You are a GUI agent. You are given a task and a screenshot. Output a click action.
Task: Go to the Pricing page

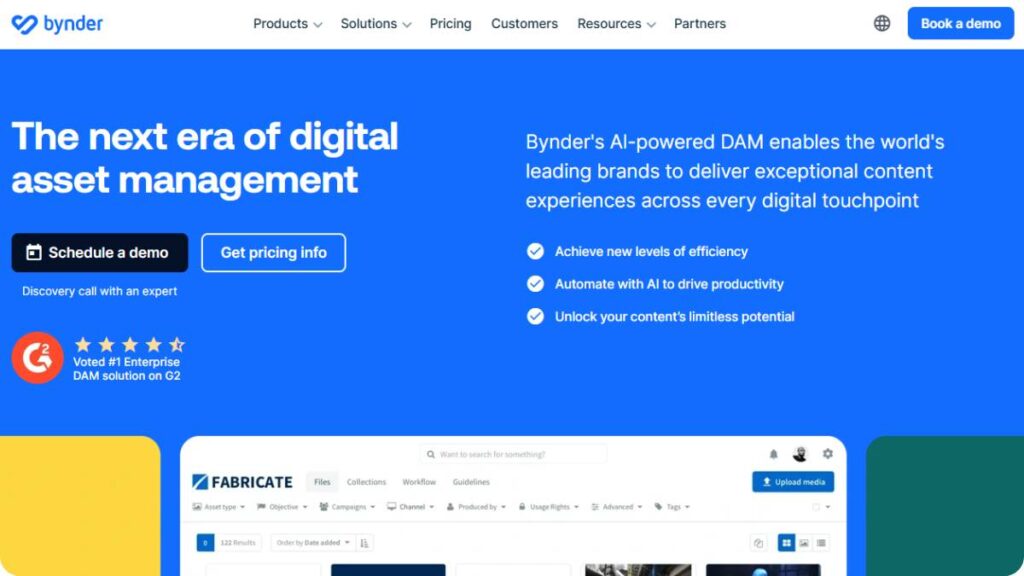[451, 24]
